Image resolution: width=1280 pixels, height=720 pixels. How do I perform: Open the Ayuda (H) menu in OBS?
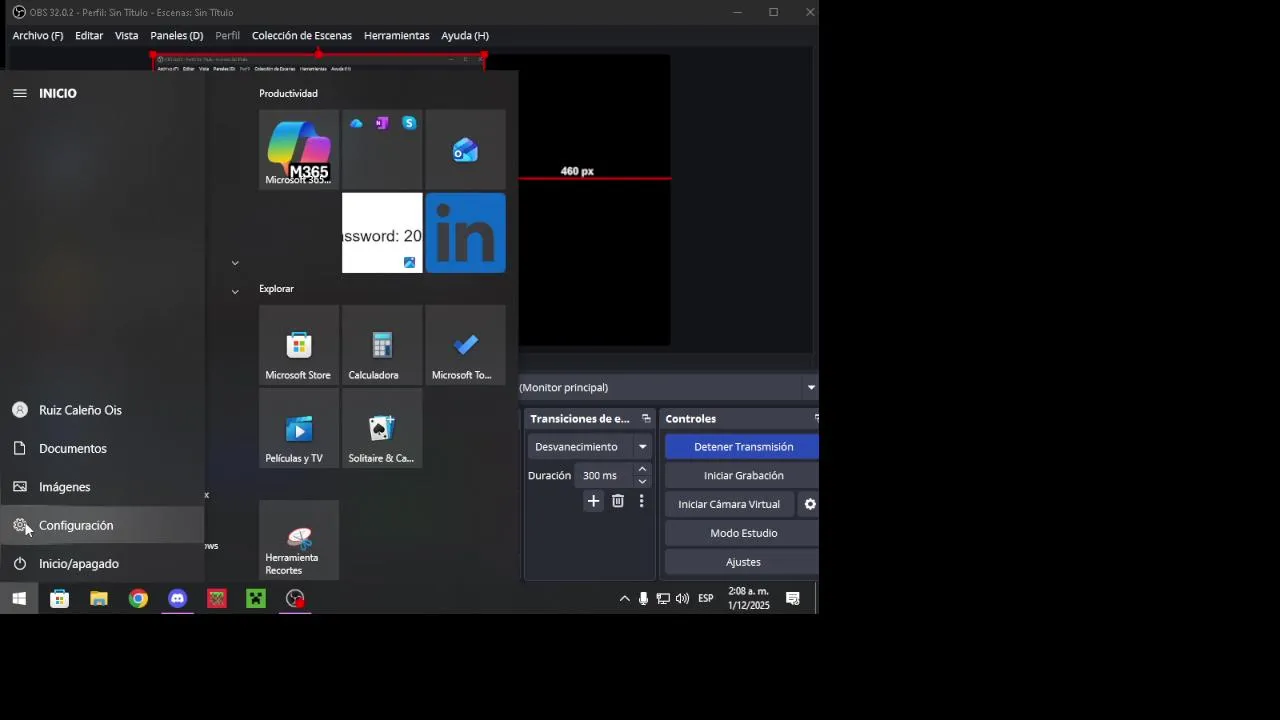(465, 36)
